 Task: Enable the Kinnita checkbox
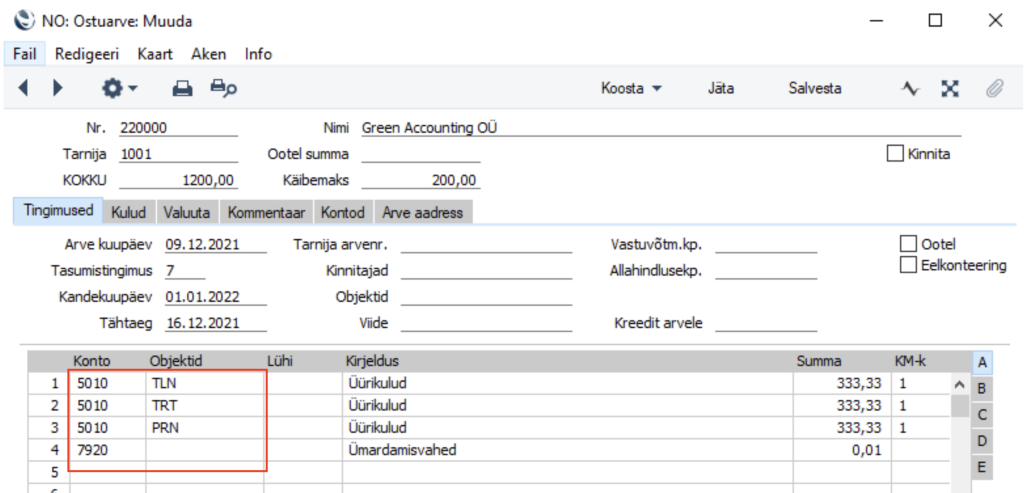896,154
